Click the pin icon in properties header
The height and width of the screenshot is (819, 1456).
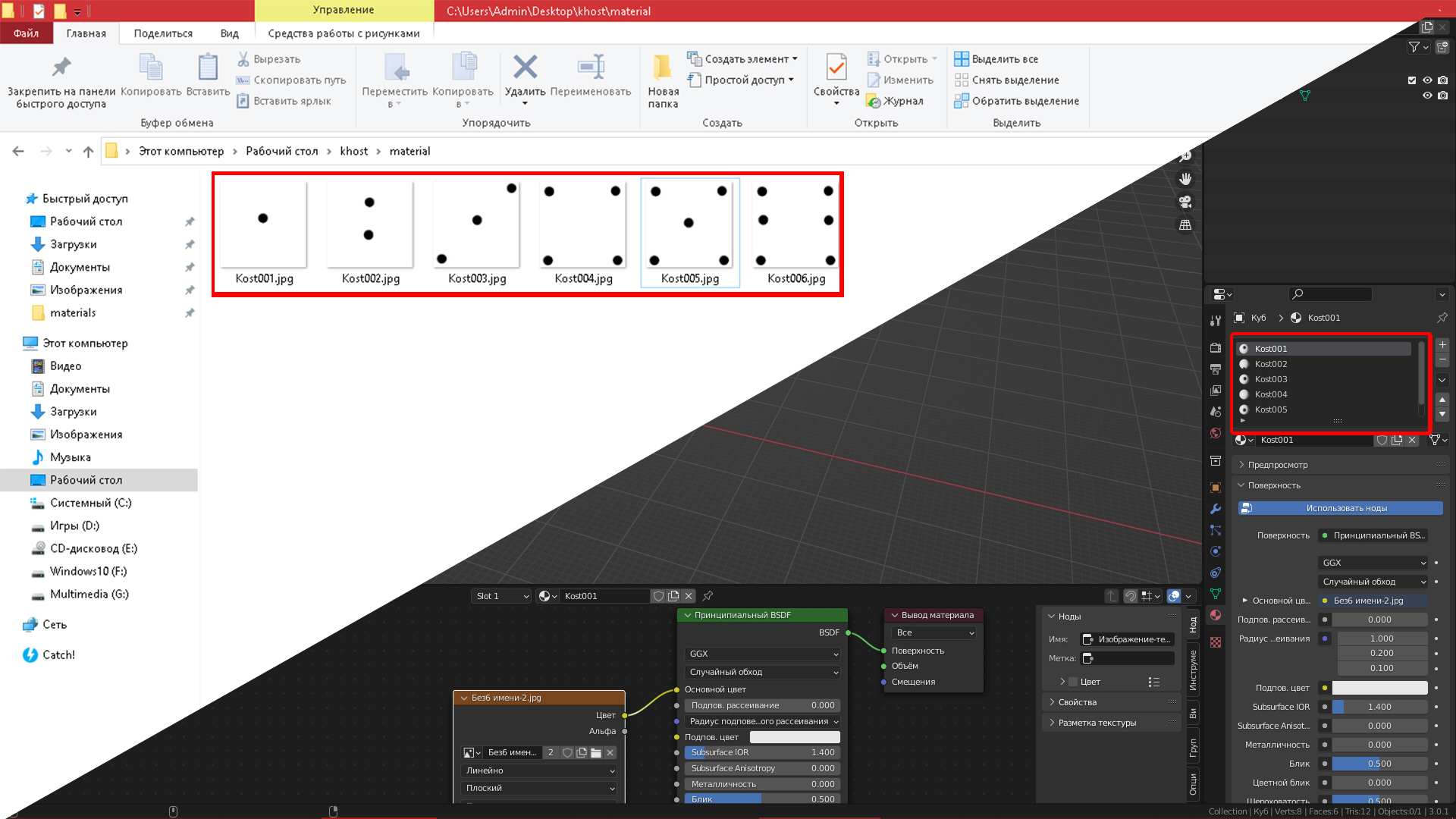coord(1442,318)
